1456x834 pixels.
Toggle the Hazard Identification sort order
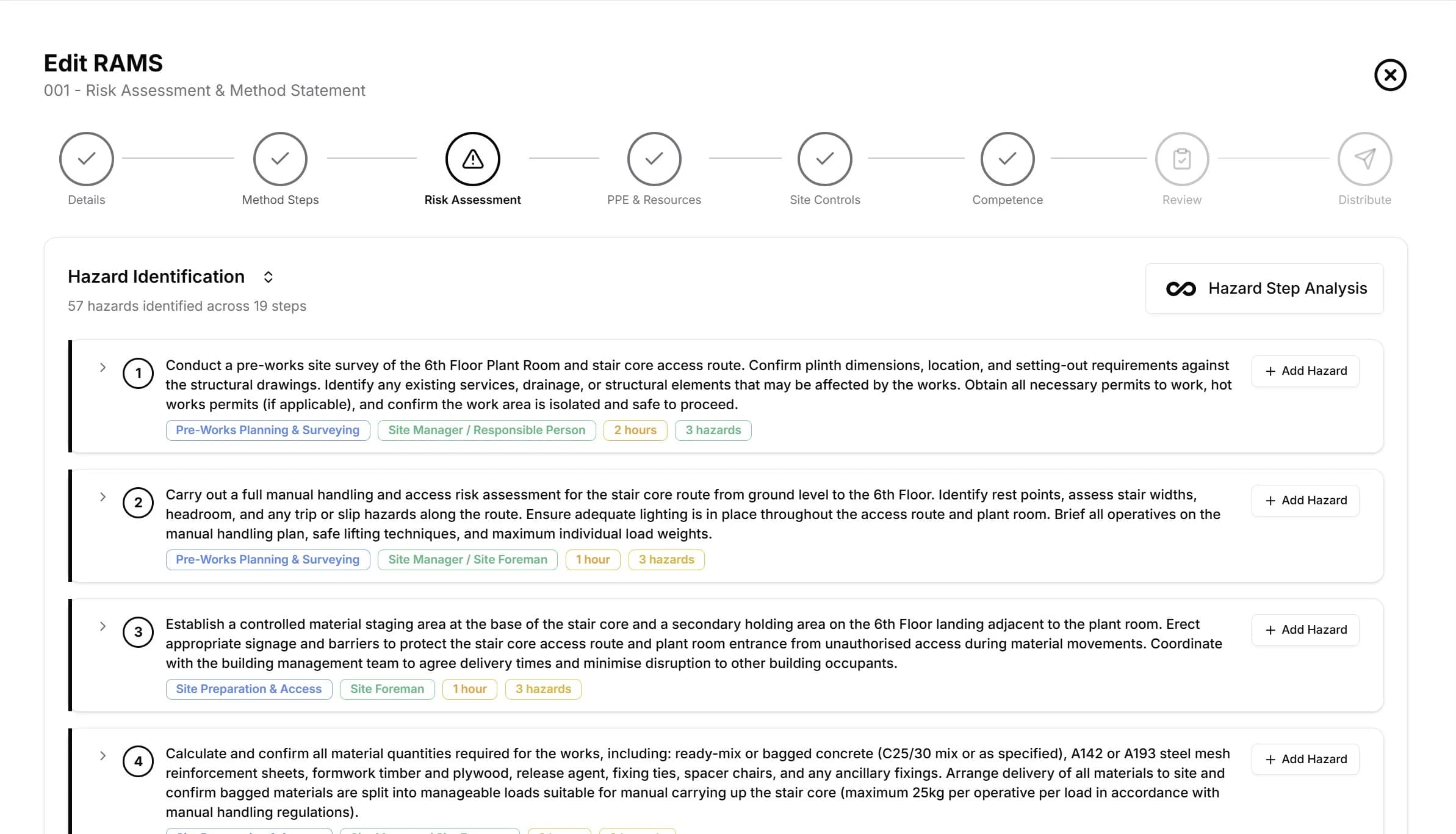coord(268,277)
